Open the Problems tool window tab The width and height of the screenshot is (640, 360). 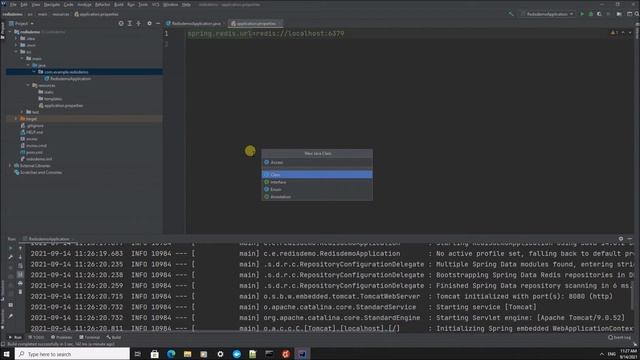62,337
